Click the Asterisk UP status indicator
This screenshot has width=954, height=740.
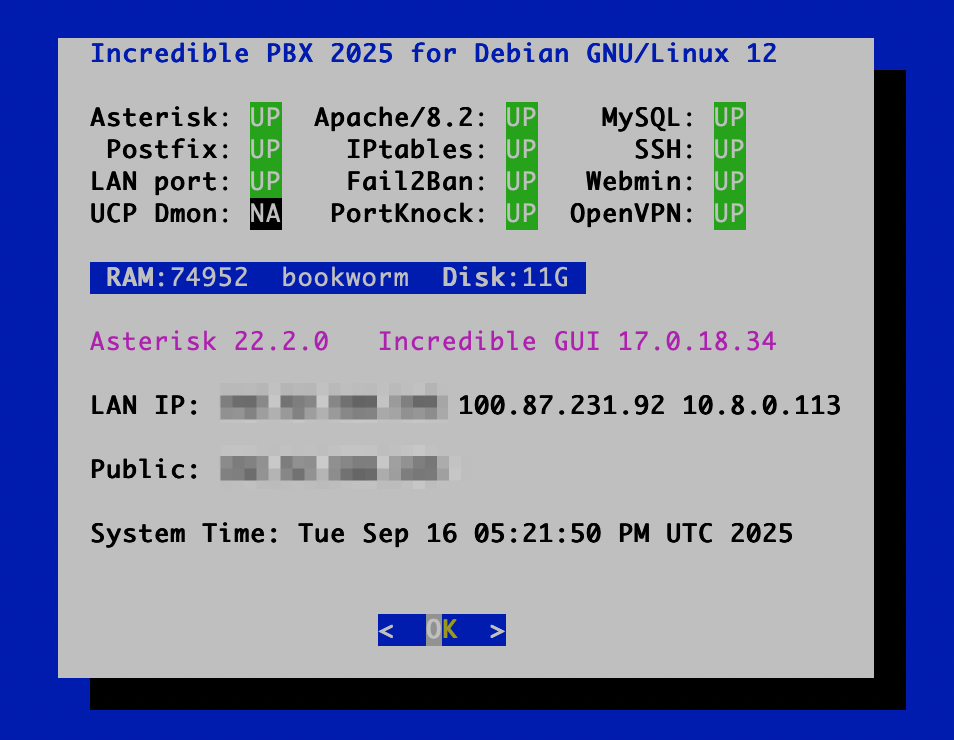click(265, 117)
